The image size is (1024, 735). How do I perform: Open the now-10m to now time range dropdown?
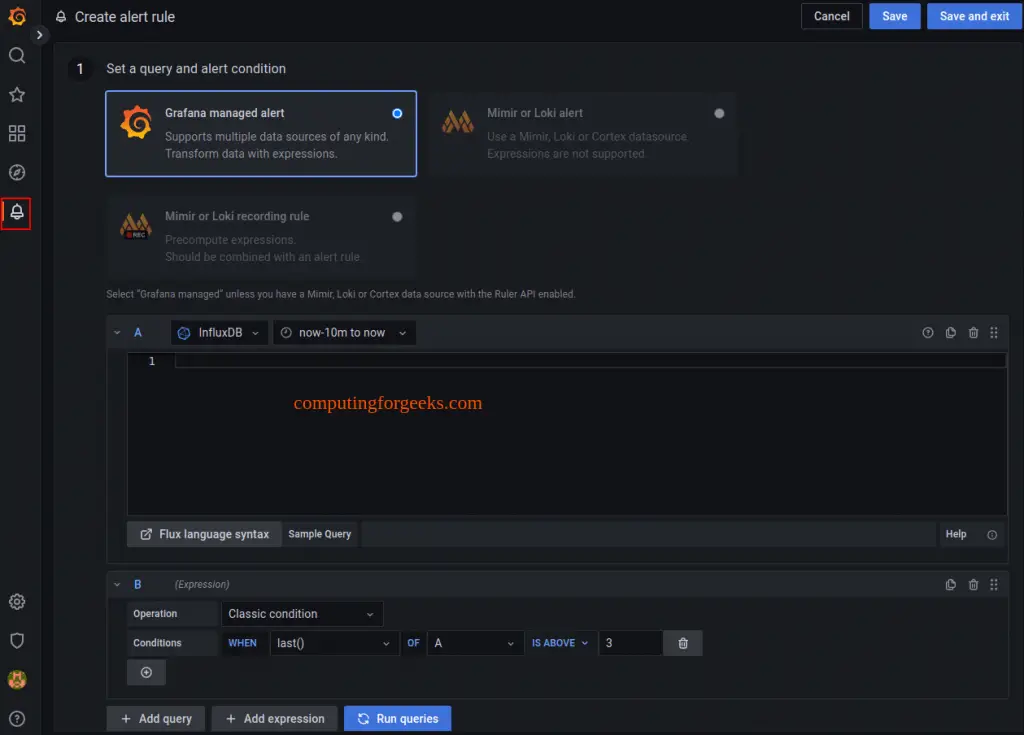[x=344, y=333]
